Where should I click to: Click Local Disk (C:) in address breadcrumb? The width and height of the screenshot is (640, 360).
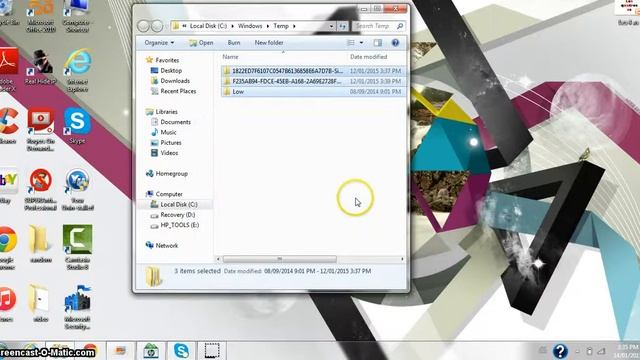(208, 26)
